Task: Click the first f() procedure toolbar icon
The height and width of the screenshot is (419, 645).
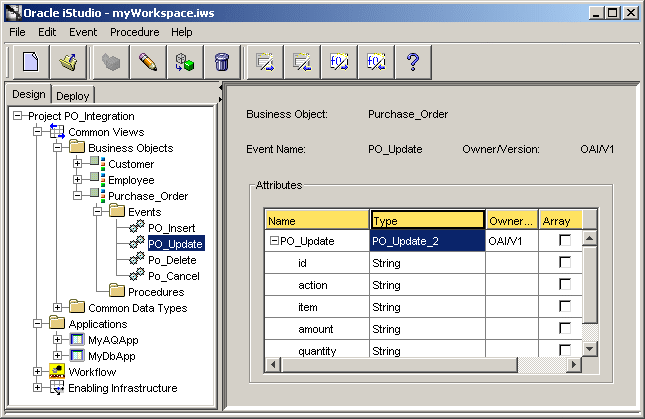Action: tap(339, 62)
